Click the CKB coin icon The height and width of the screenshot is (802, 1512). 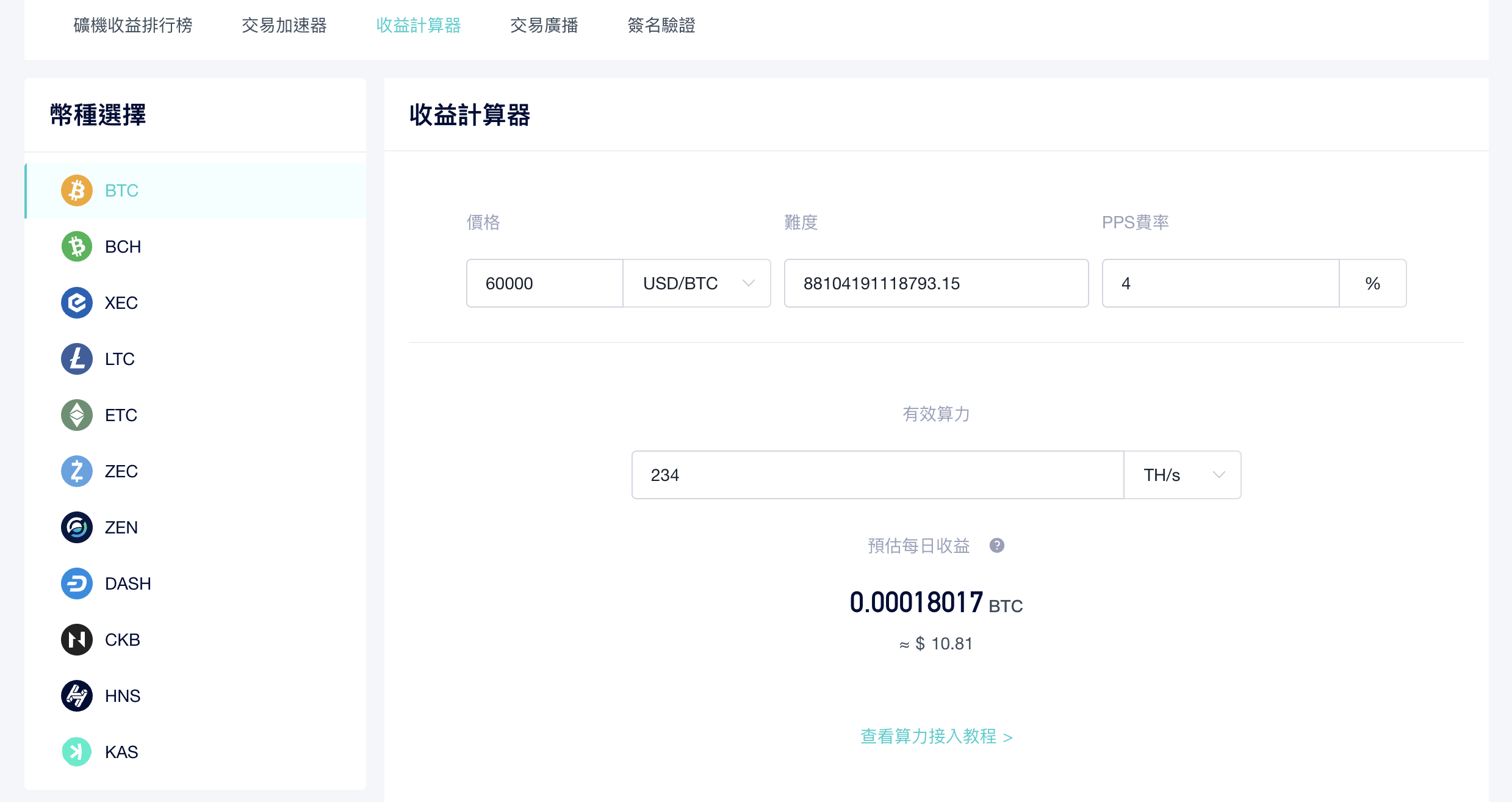coord(77,640)
